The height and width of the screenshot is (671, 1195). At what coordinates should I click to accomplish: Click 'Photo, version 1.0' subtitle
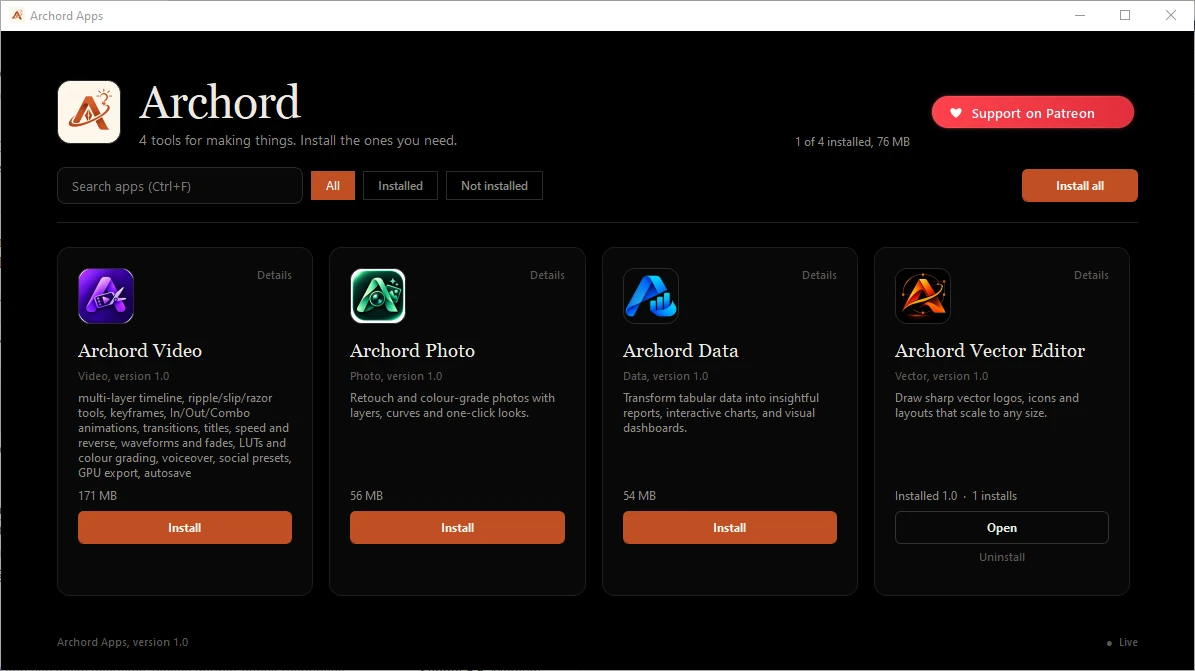[396, 376]
